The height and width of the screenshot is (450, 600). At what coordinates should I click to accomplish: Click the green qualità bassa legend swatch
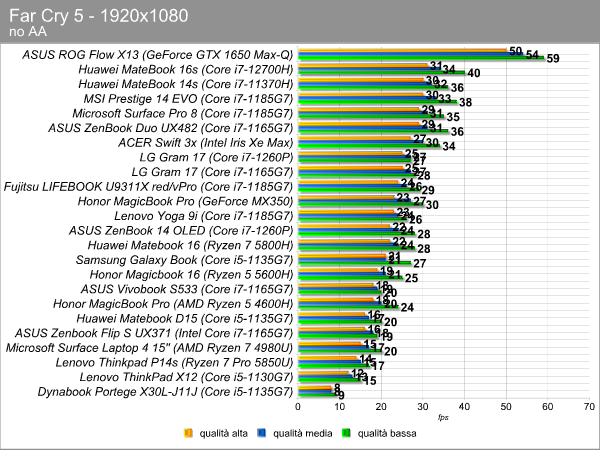346,433
